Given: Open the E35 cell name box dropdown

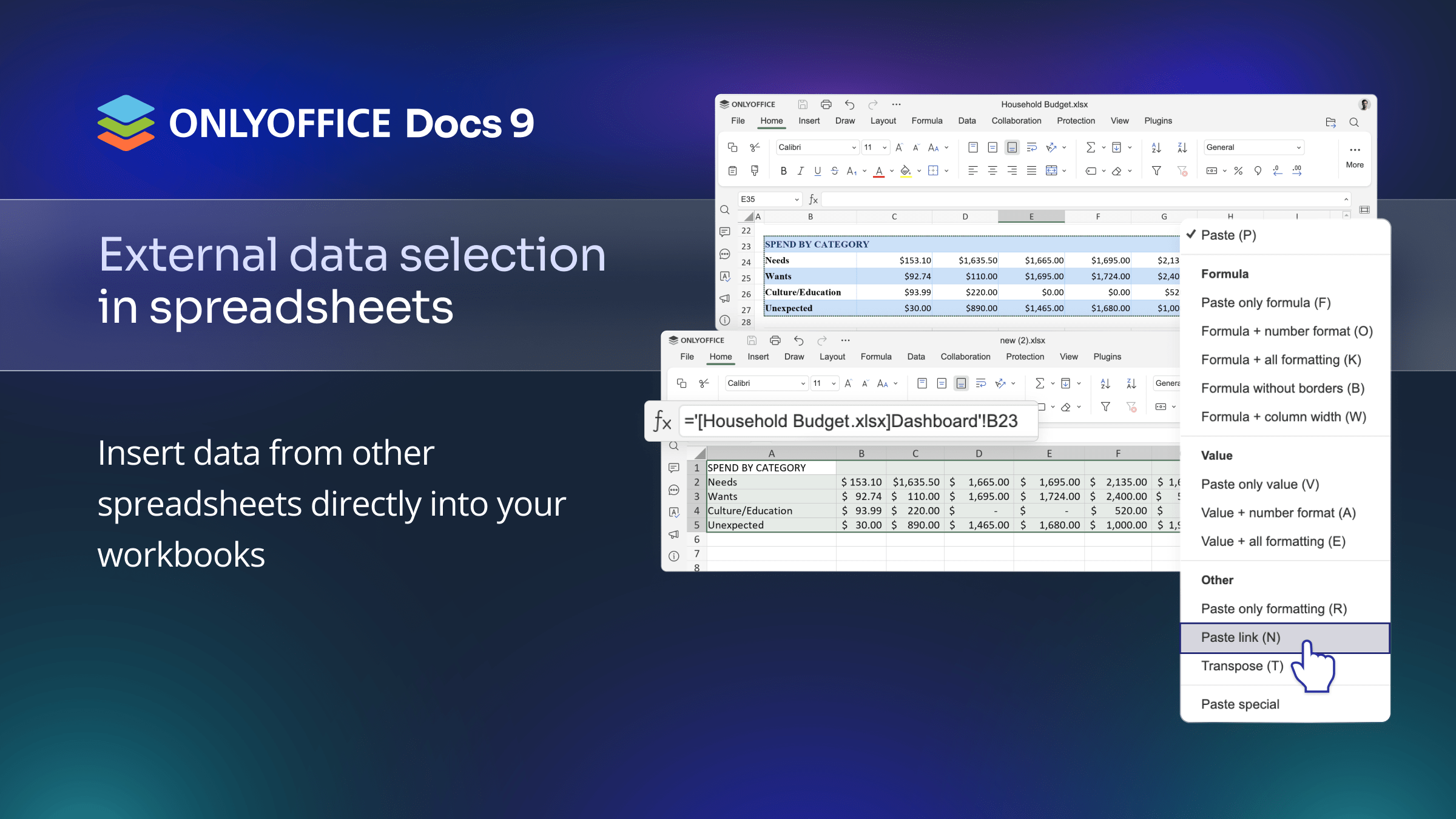Looking at the screenshot, I should [x=796, y=200].
